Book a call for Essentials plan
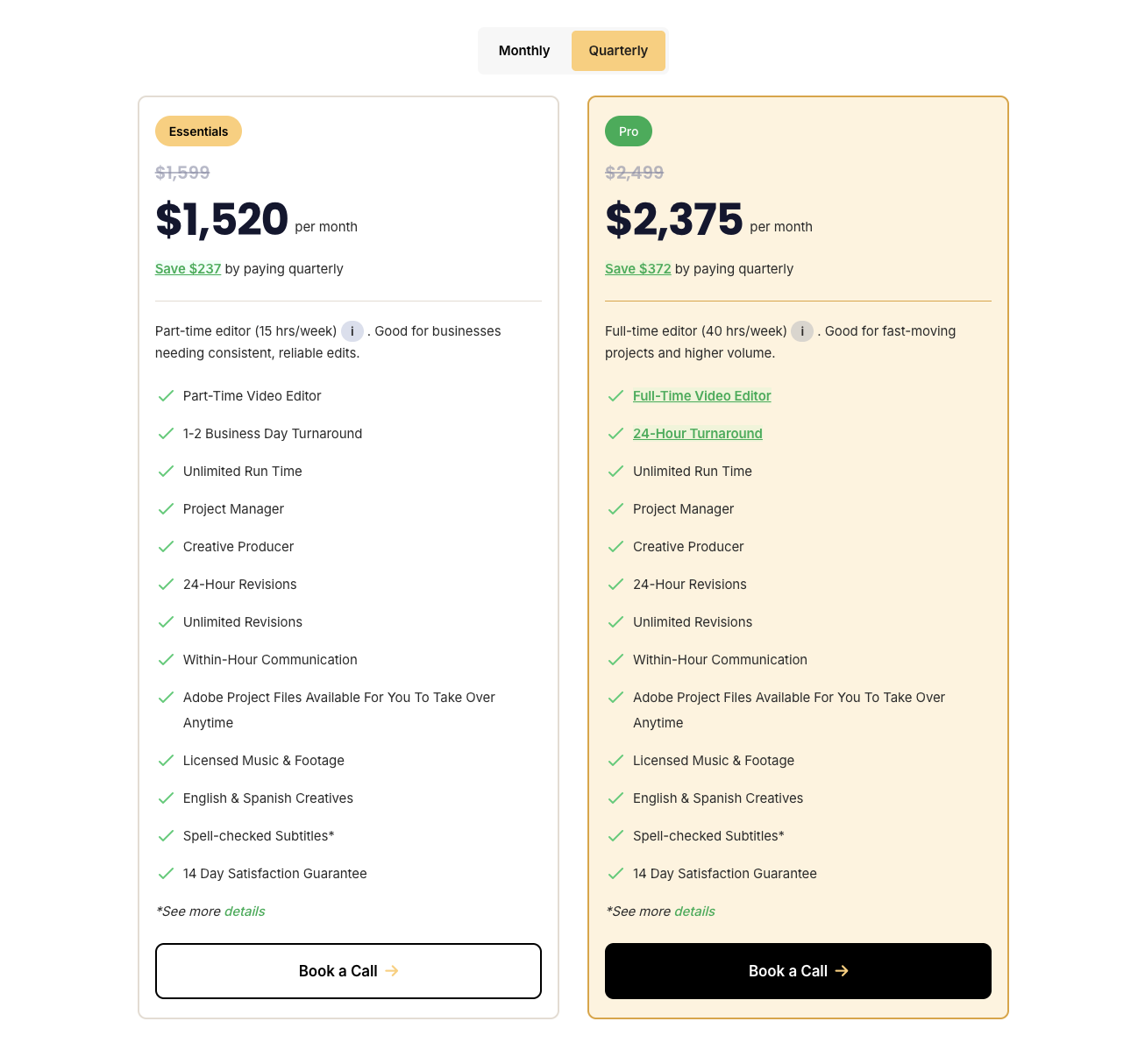 tap(348, 971)
